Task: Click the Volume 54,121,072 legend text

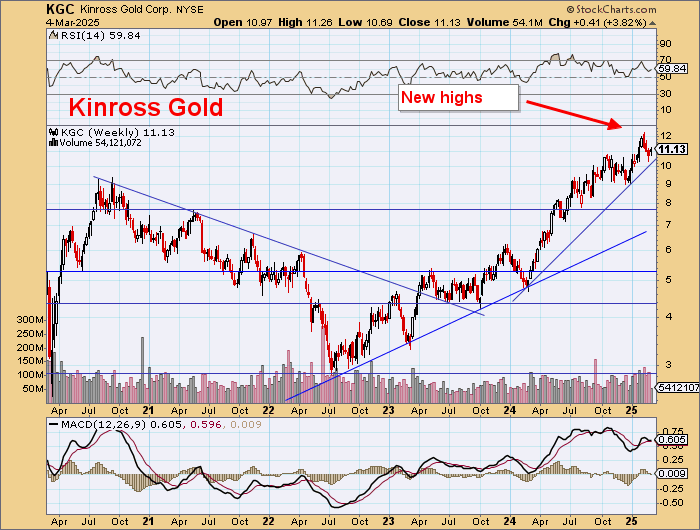Action: pos(100,143)
